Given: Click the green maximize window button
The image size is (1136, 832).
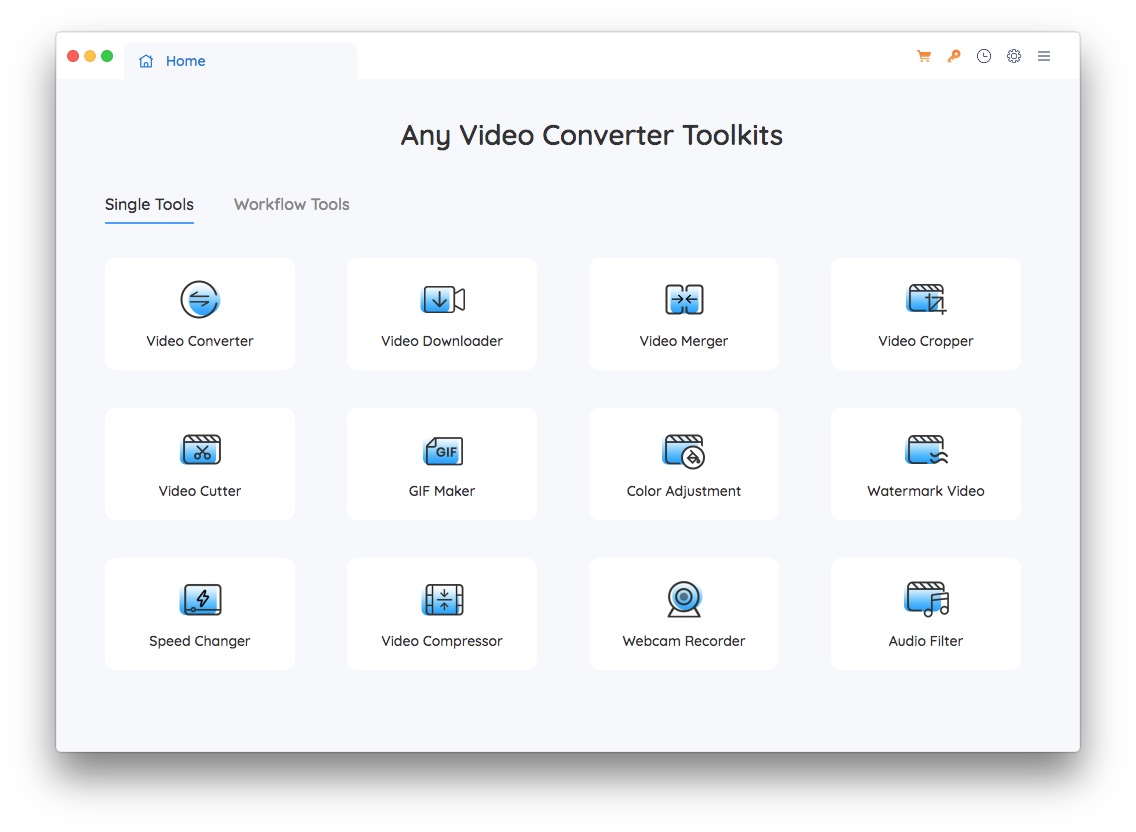Looking at the screenshot, I should click(x=107, y=56).
